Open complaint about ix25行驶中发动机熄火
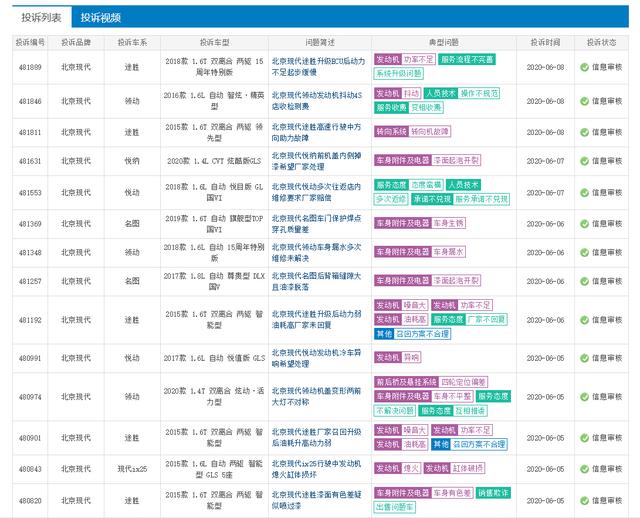Screen dimensions: 640x518 (x=316, y=469)
